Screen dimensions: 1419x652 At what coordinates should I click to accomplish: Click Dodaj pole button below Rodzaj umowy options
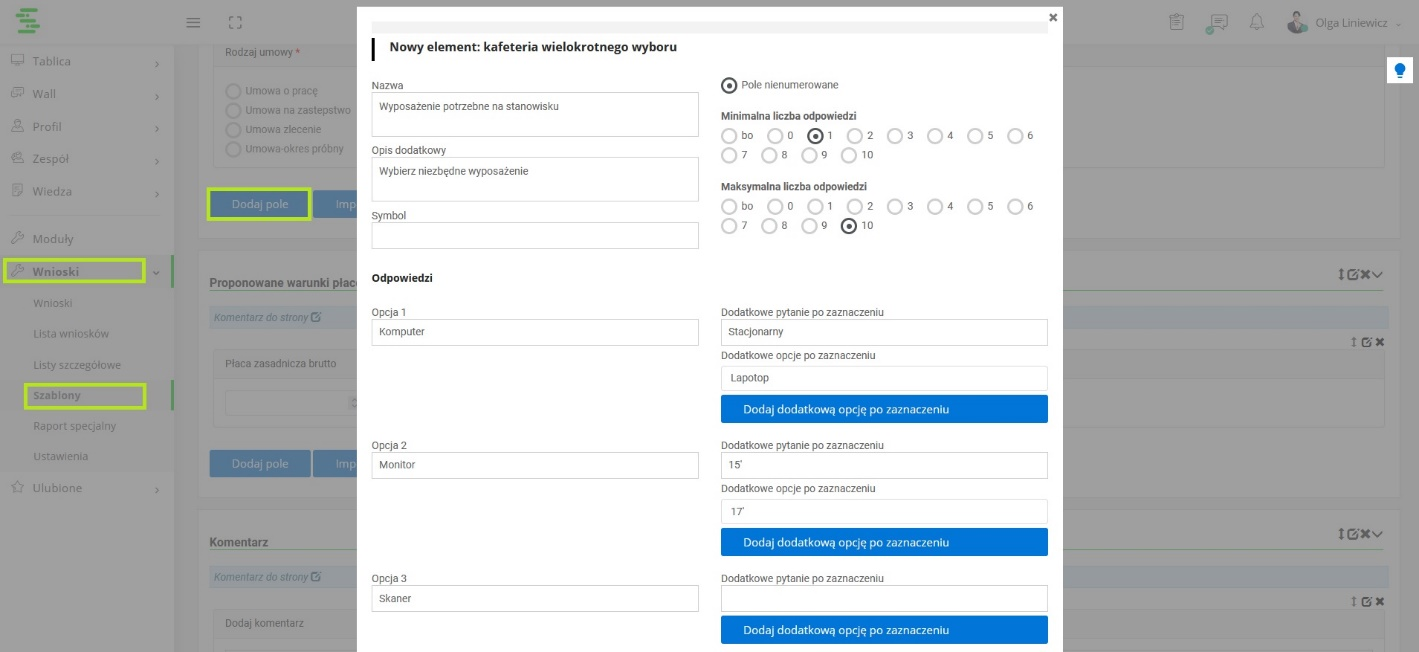pos(260,204)
